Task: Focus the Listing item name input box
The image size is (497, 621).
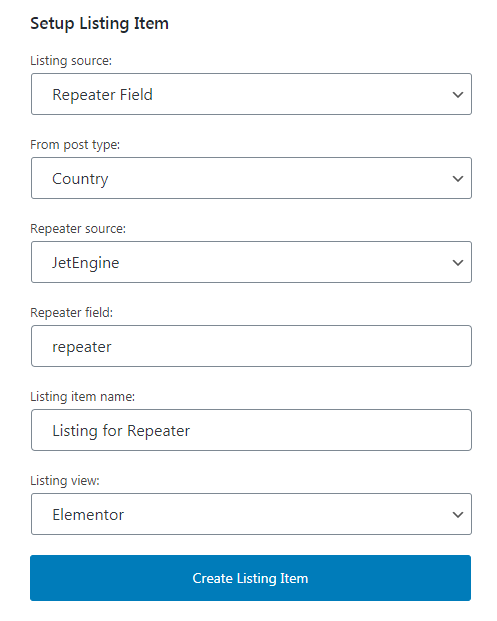Action: point(251,430)
